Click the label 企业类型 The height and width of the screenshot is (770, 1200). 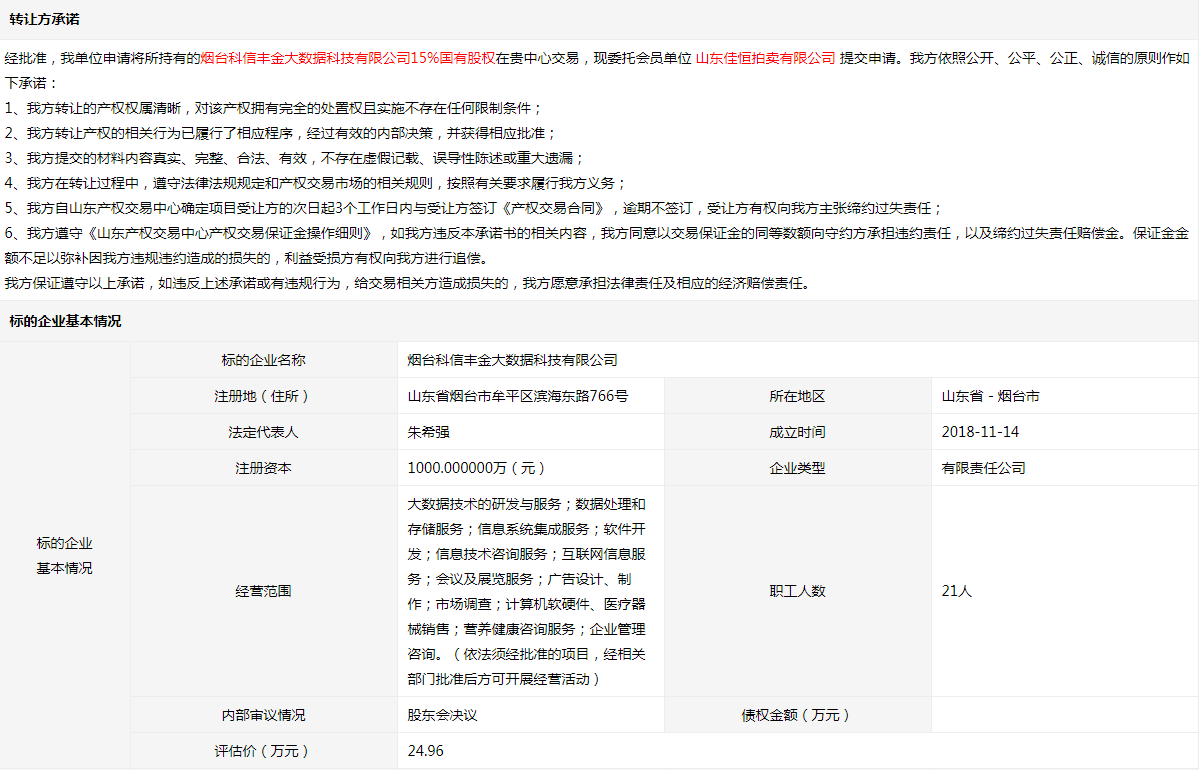(x=797, y=468)
